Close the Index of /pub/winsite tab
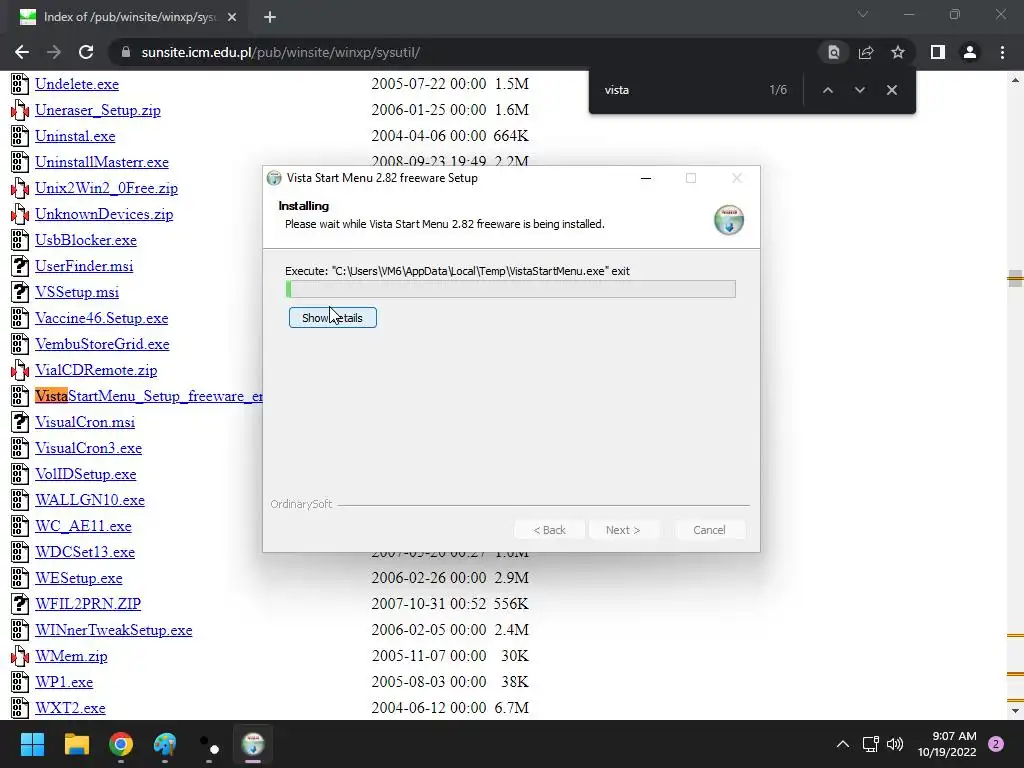This screenshot has height=768, width=1024. pyautogui.click(x=232, y=17)
